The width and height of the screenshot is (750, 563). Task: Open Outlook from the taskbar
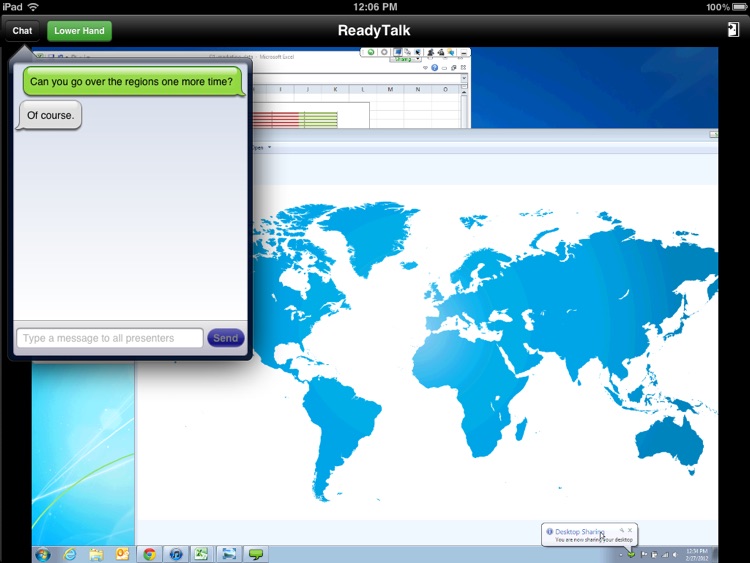point(122,554)
